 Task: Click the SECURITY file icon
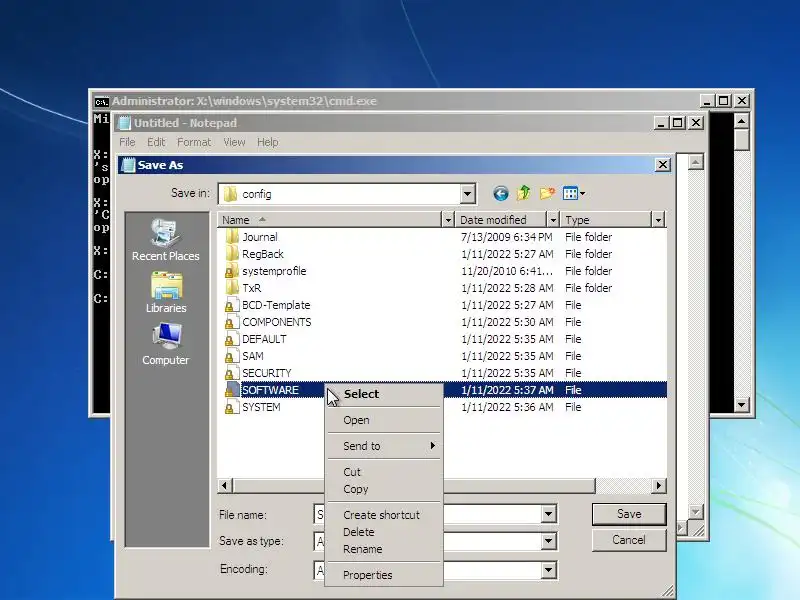pos(232,373)
